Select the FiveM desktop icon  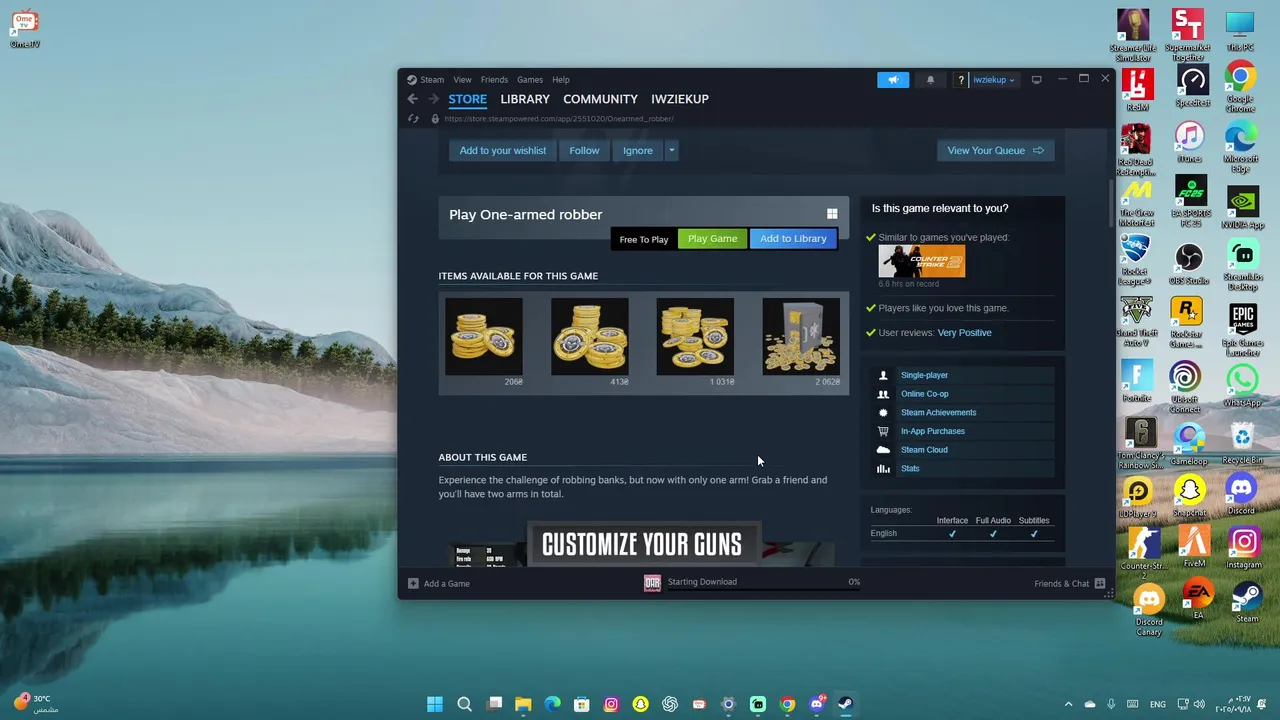click(1194, 547)
